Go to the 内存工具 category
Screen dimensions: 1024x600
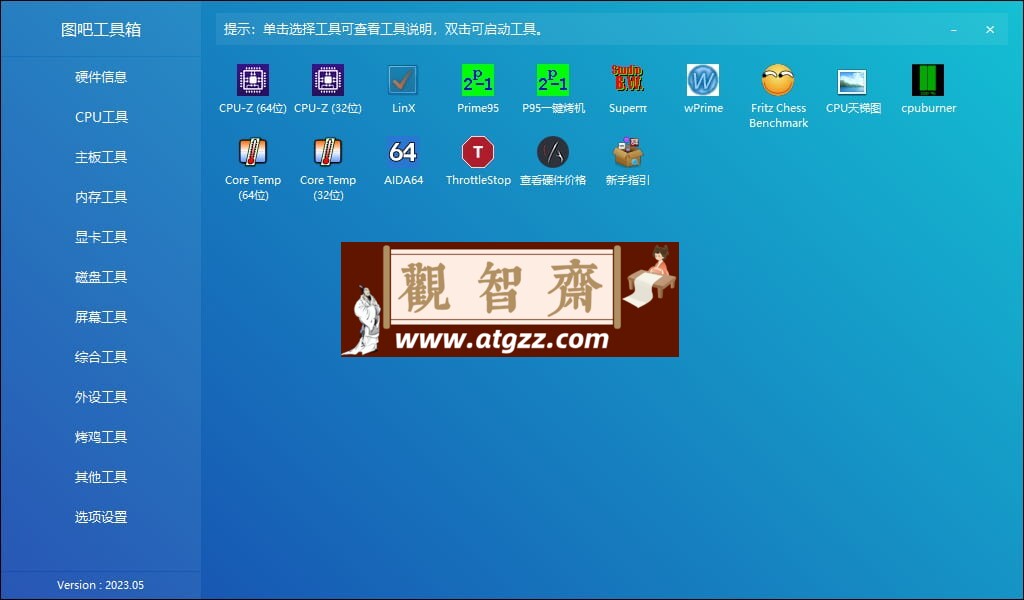point(101,197)
